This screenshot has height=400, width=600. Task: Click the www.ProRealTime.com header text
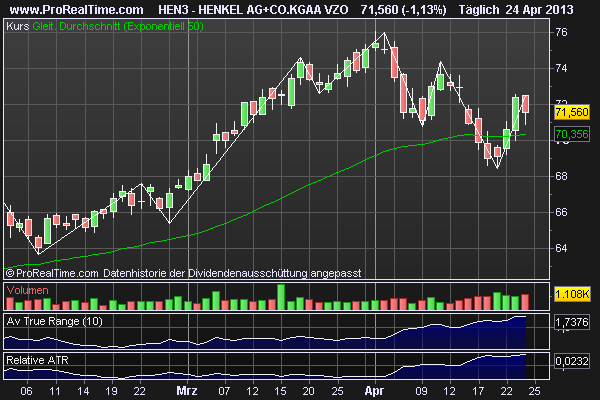tap(76, 10)
